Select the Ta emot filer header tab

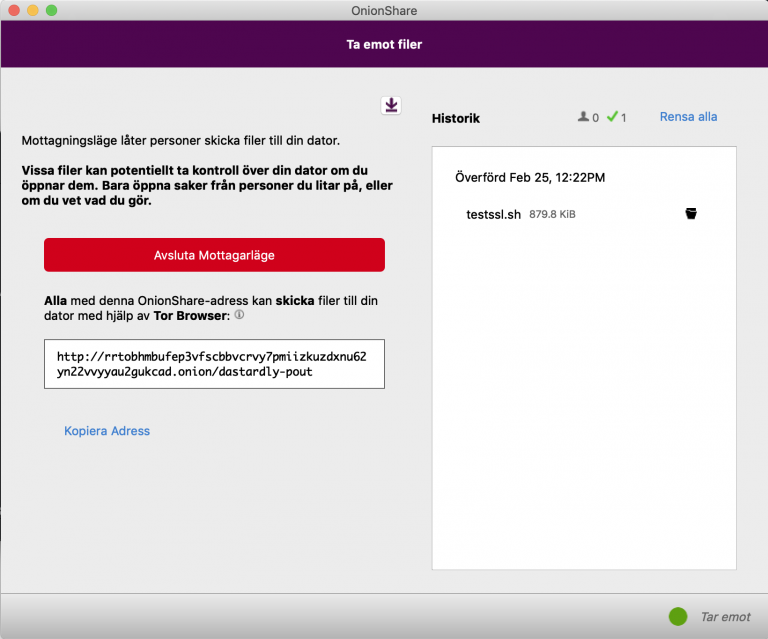click(x=384, y=45)
